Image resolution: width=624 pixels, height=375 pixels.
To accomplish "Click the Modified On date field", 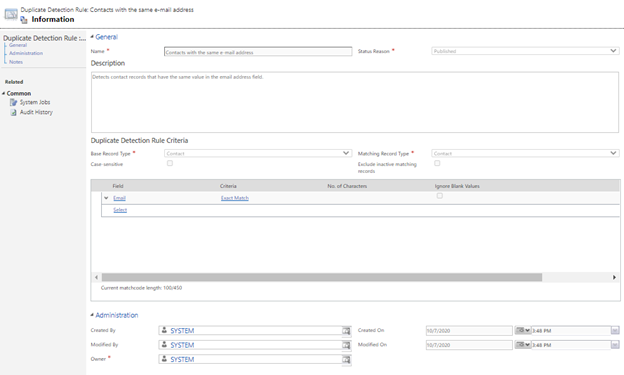I will click(469, 345).
